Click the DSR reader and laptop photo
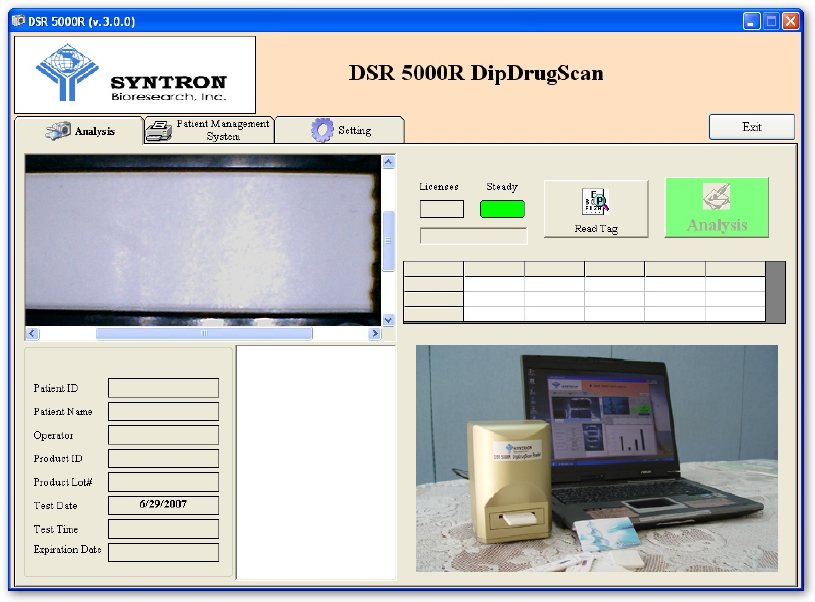The image size is (815, 602). 597,459
